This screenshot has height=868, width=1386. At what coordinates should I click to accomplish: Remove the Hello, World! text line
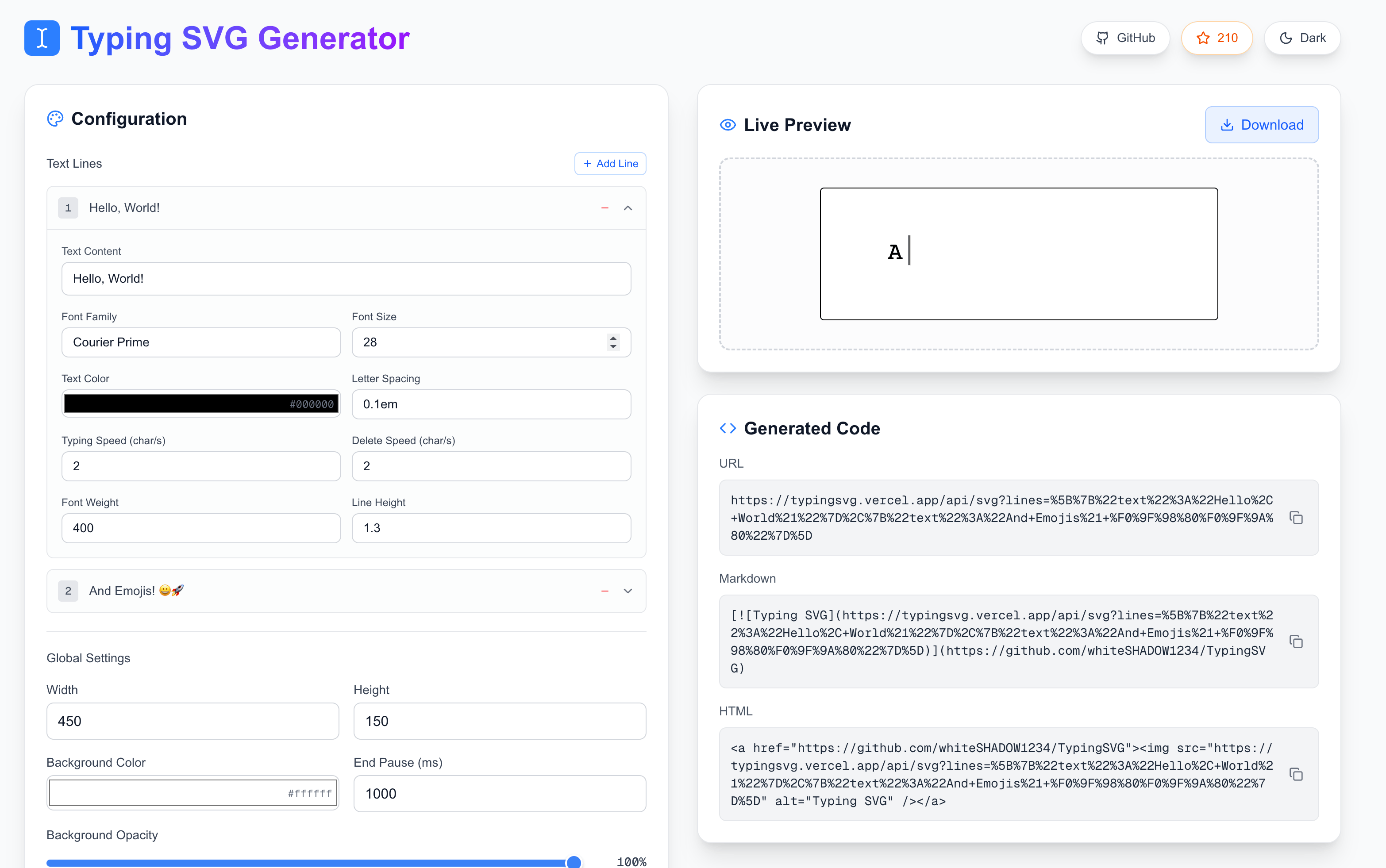(x=604, y=208)
